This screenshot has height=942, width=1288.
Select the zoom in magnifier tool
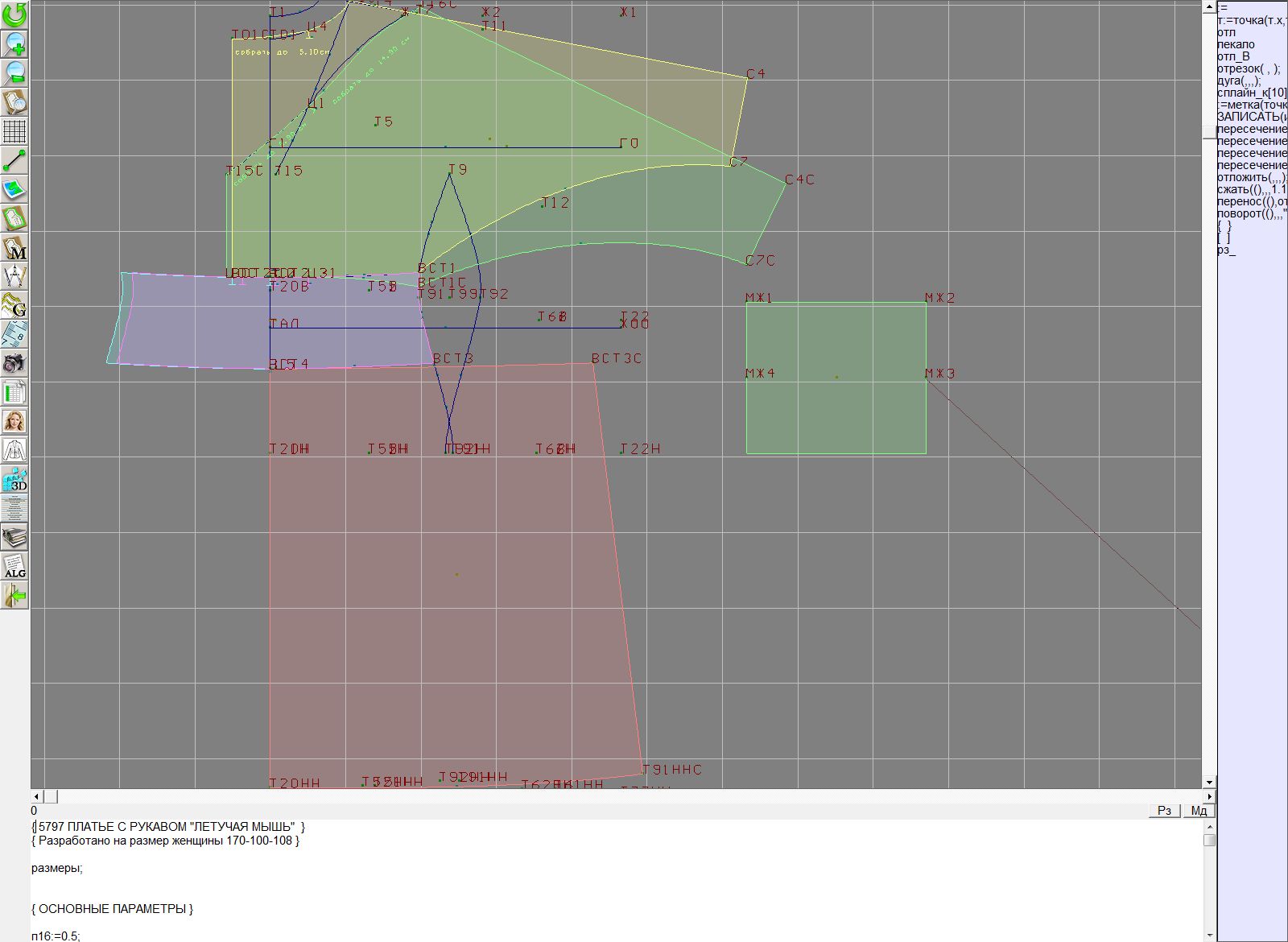[14, 43]
